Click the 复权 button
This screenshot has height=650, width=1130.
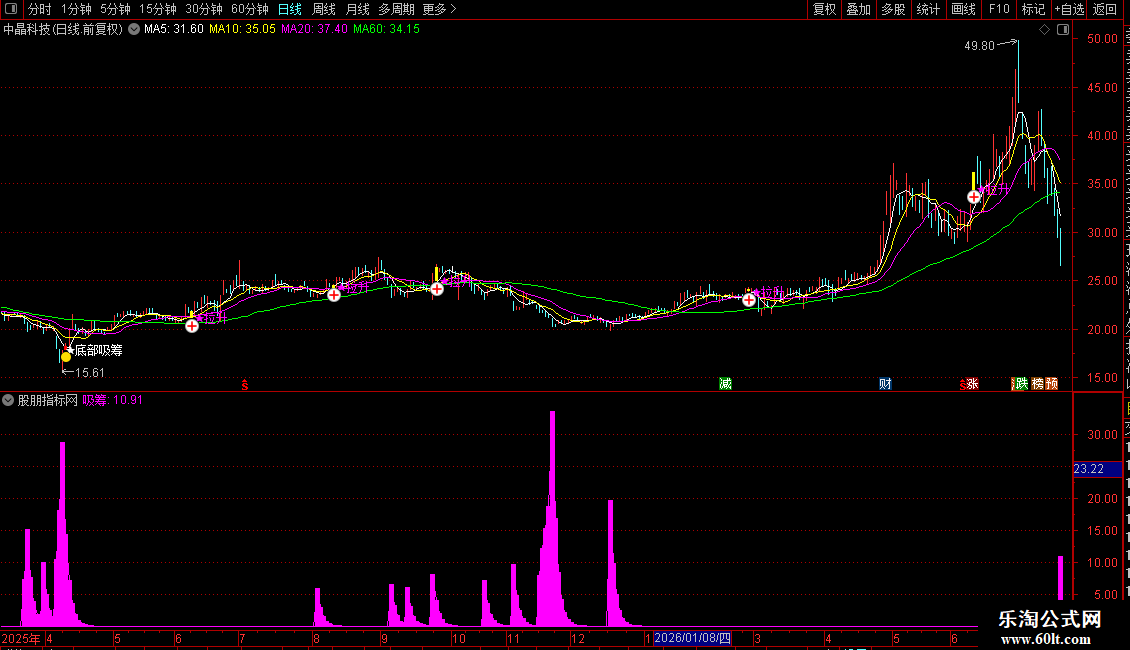(824, 9)
